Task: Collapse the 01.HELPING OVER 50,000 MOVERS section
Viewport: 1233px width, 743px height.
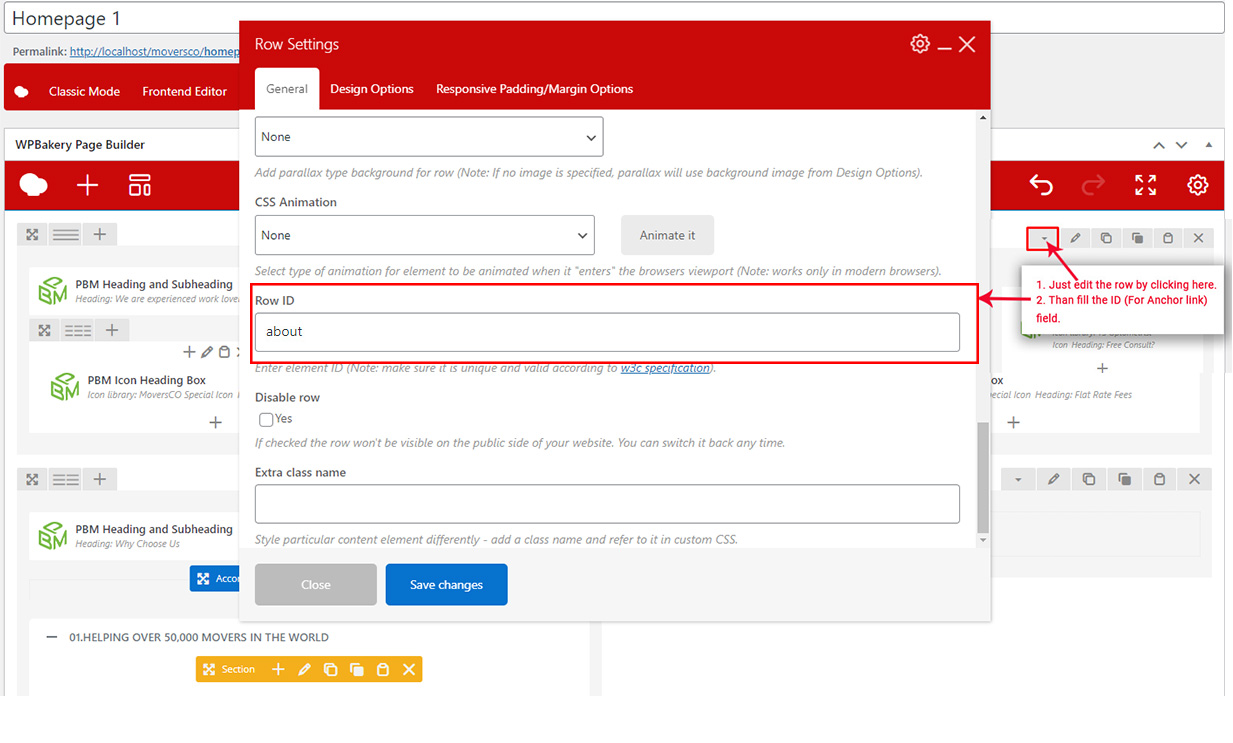Action: tap(51, 637)
